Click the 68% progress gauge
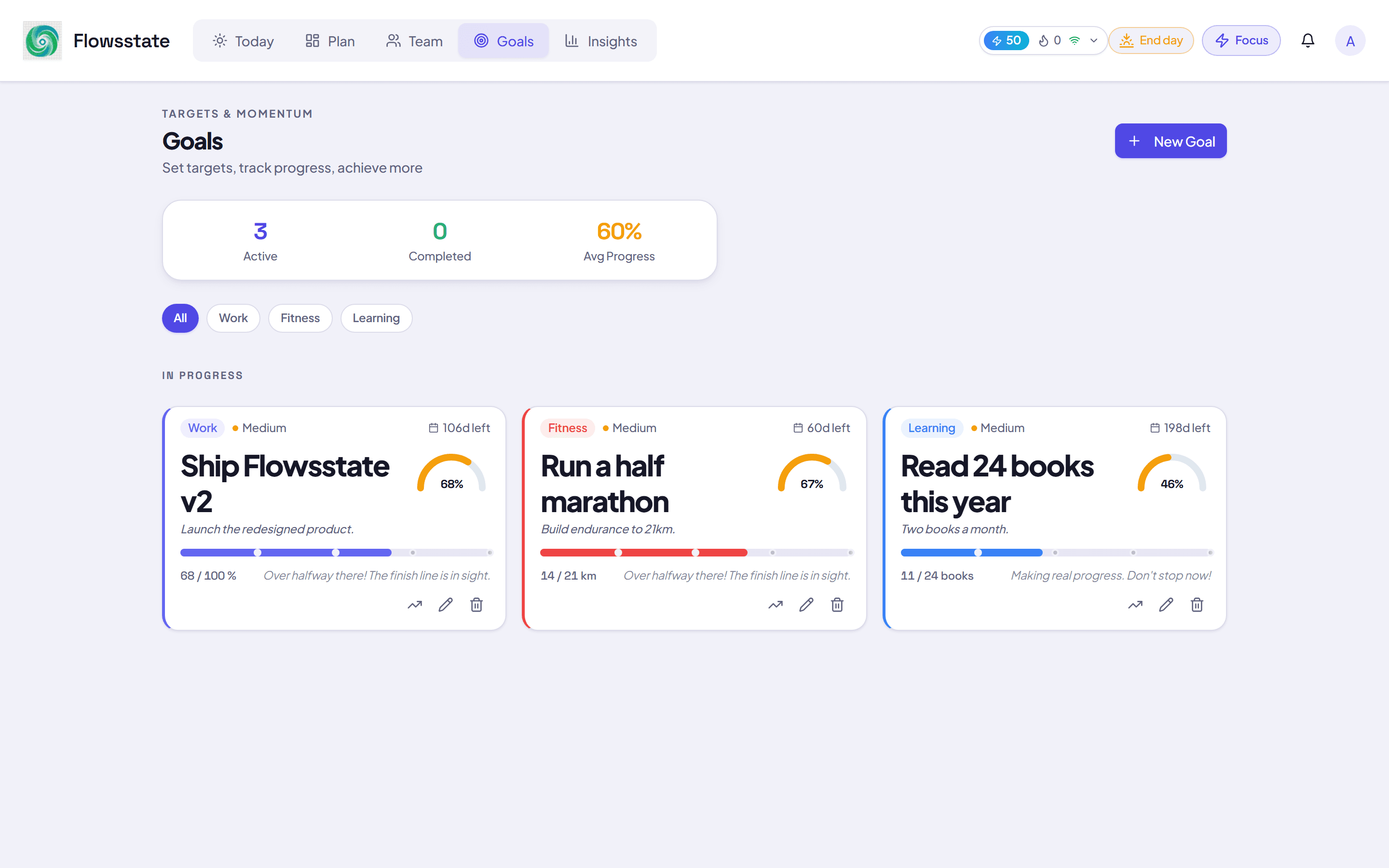Screen dimensions: 1389x868 click(452, 474)
